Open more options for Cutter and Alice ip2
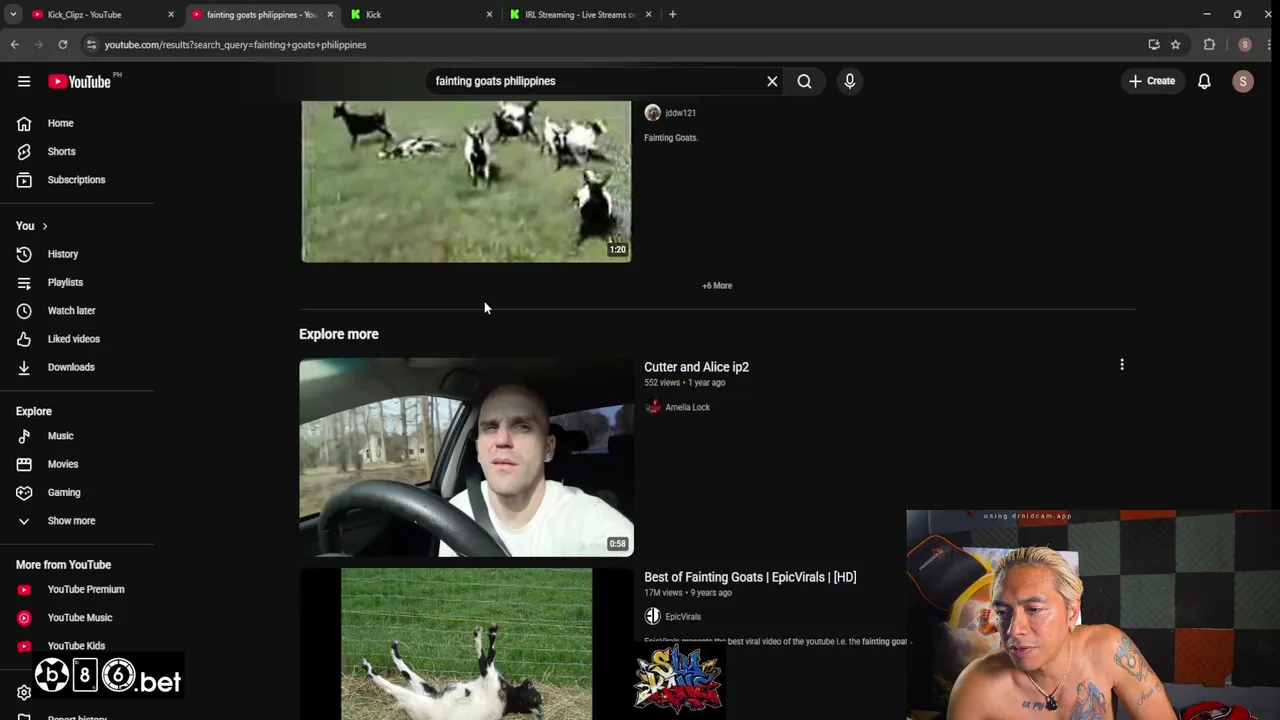Screen dimensions: 1280x720 [1122, 365]
